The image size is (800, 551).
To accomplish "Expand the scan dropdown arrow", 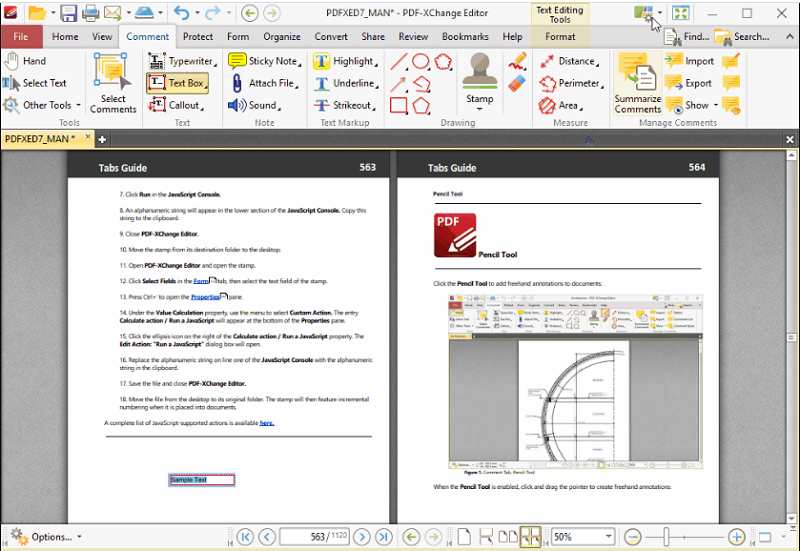I will [160, 13].
